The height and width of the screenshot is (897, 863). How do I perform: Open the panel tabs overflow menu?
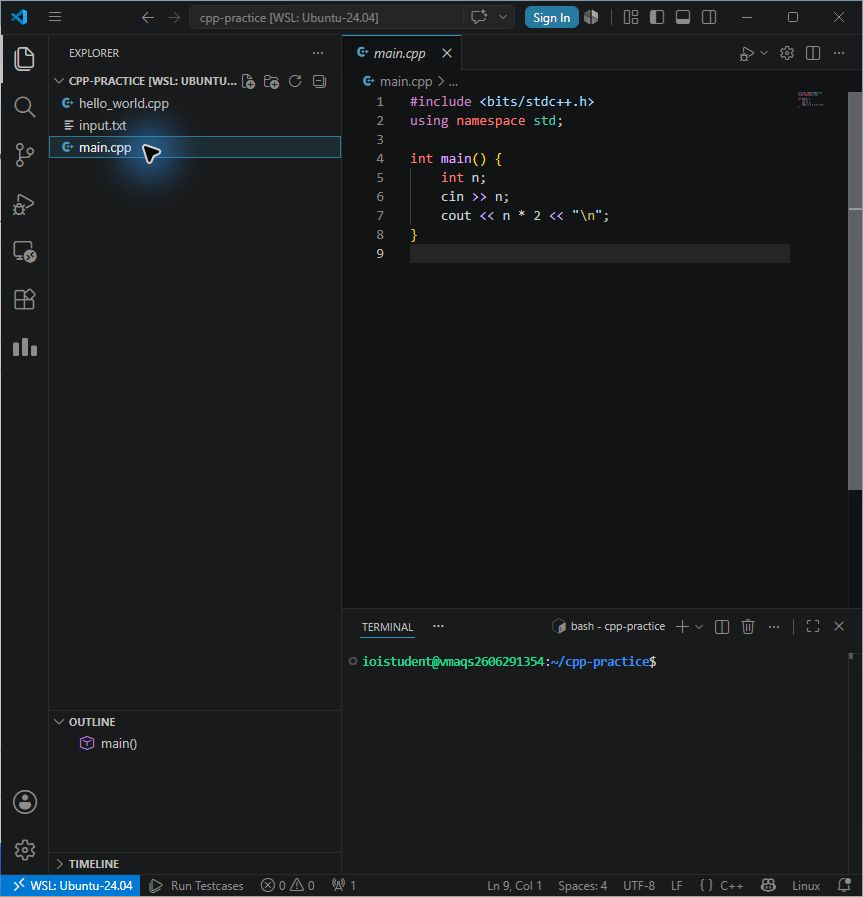coord(438,626)
